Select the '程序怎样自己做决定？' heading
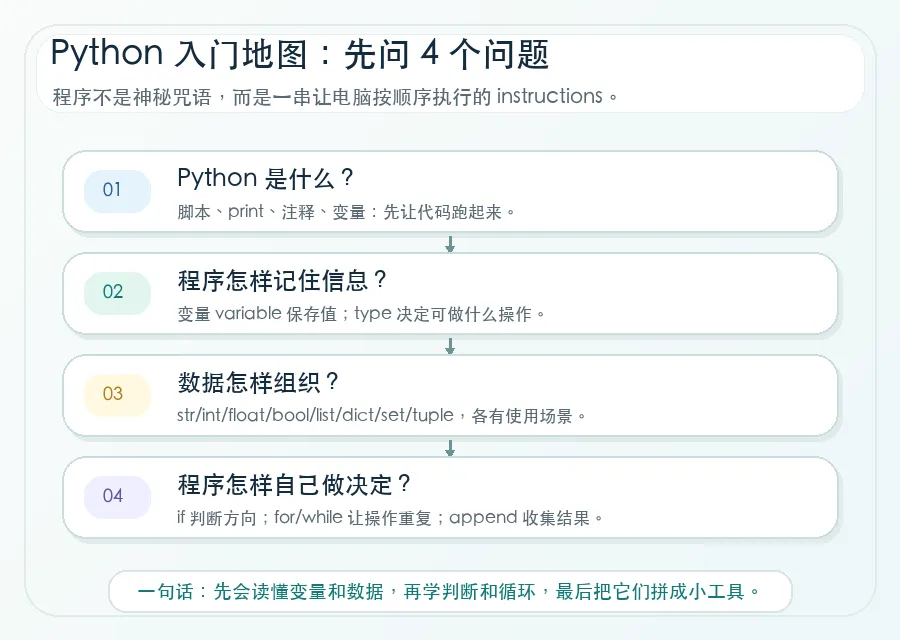900x640 pixels. pos(294,484)
